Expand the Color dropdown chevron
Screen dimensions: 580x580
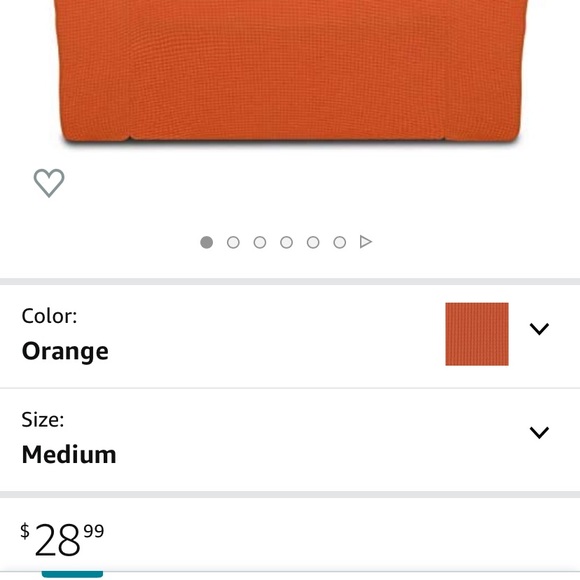click(x=539, y=329)
